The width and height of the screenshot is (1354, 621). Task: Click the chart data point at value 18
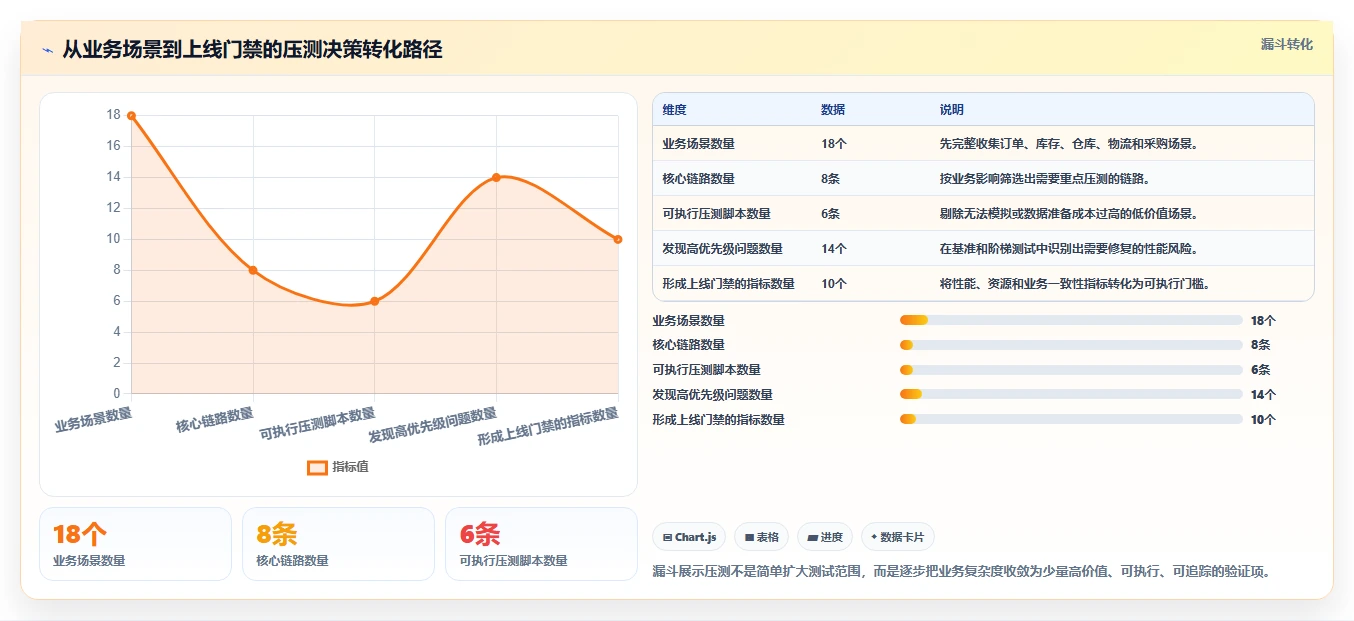(131, 116)
